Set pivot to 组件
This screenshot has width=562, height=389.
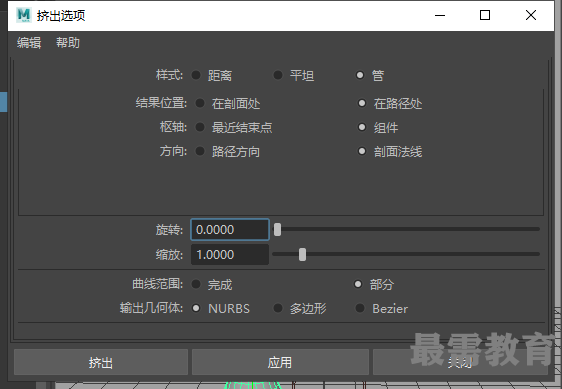362,127
